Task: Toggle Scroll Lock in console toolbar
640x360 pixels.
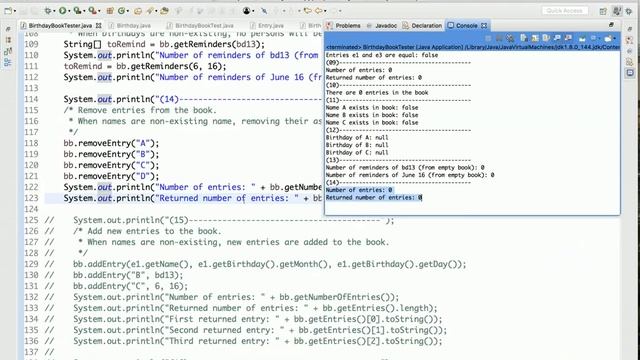Action: point(535,38)
